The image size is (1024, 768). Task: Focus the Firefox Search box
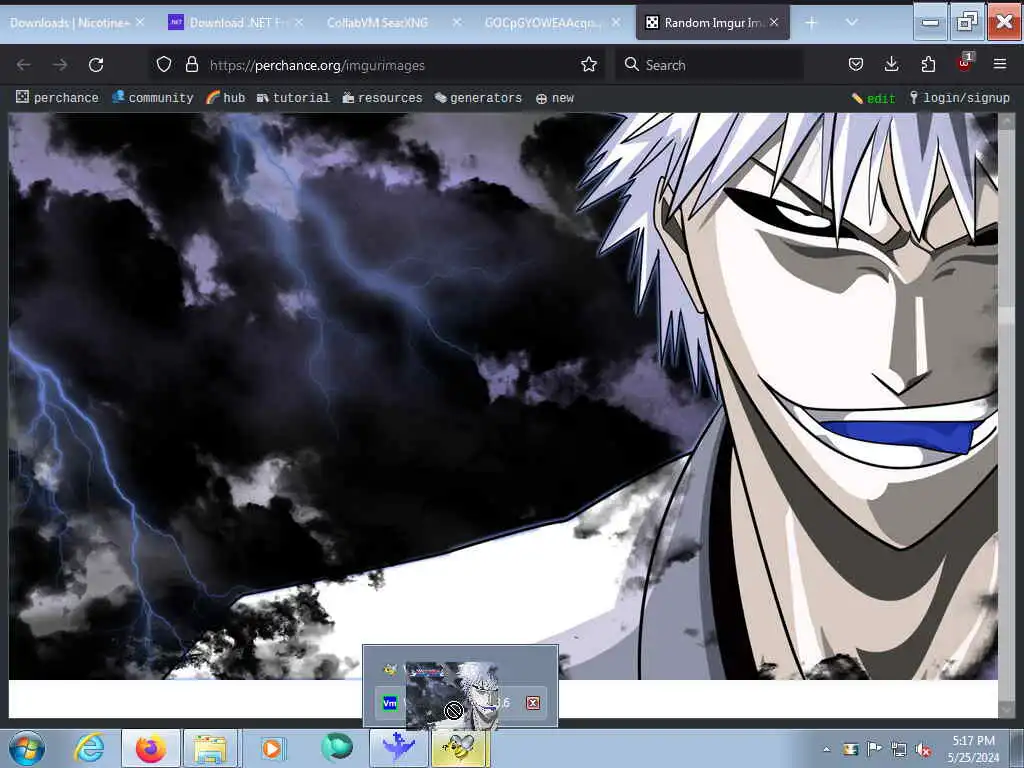click(x=710, y=65)
